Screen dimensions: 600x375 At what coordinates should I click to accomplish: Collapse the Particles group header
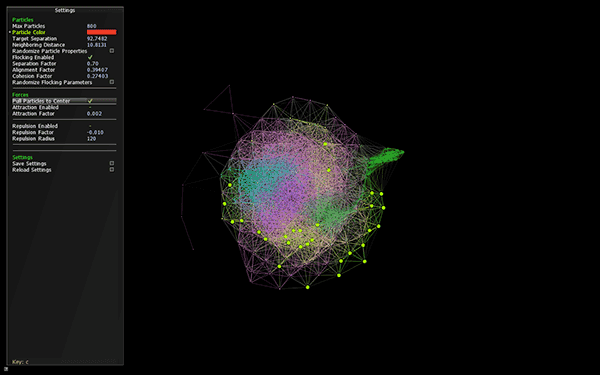23,20
